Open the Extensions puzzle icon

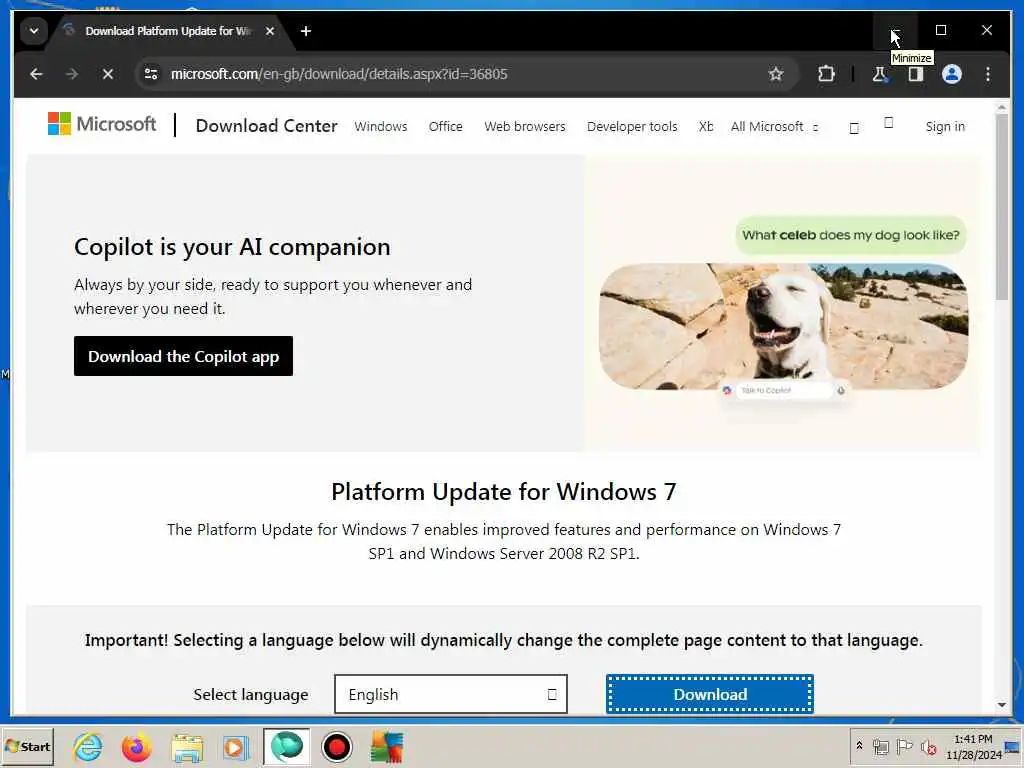[x=826, y=74]
